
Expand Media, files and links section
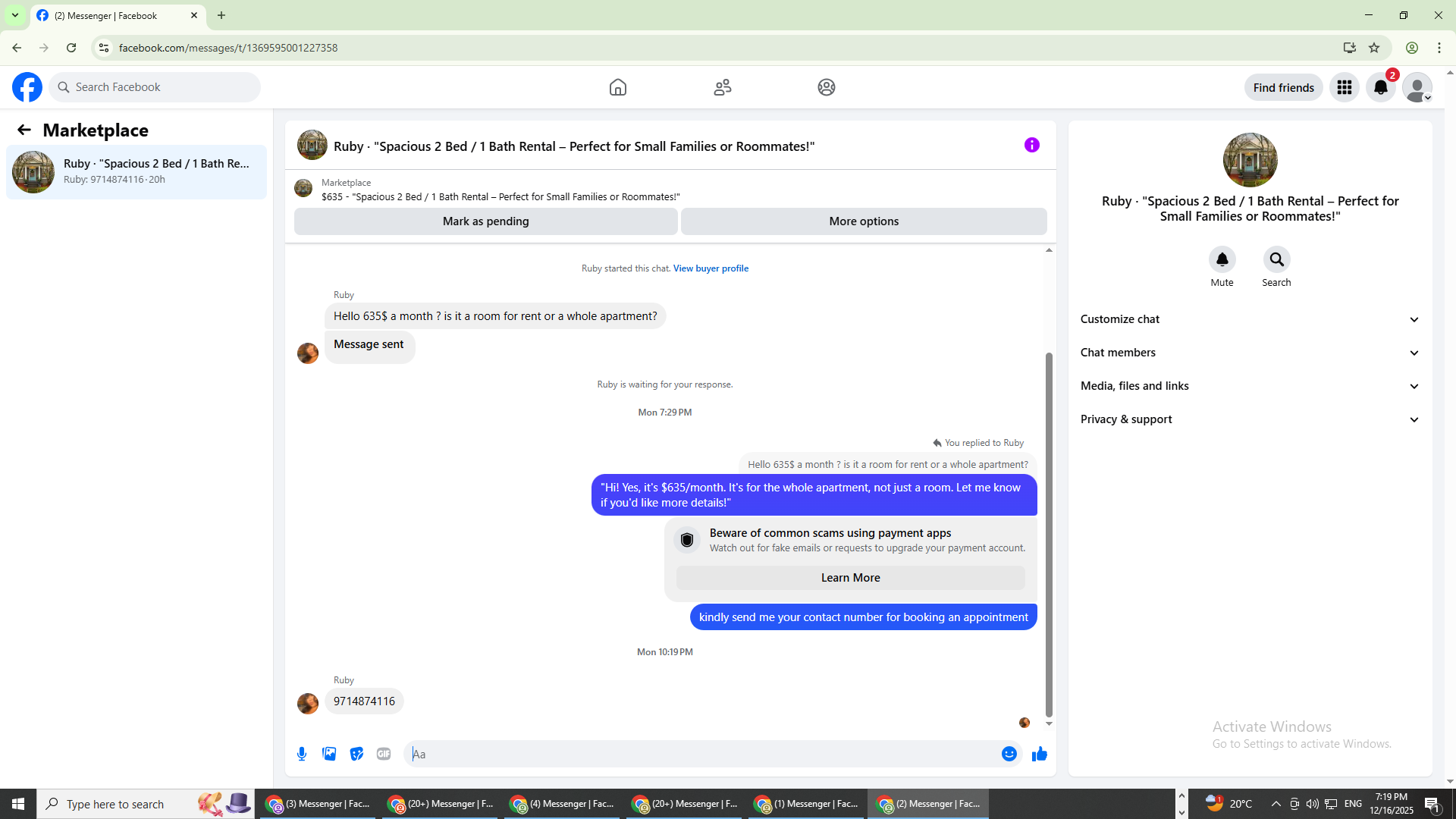click(x=1250, y=386)
